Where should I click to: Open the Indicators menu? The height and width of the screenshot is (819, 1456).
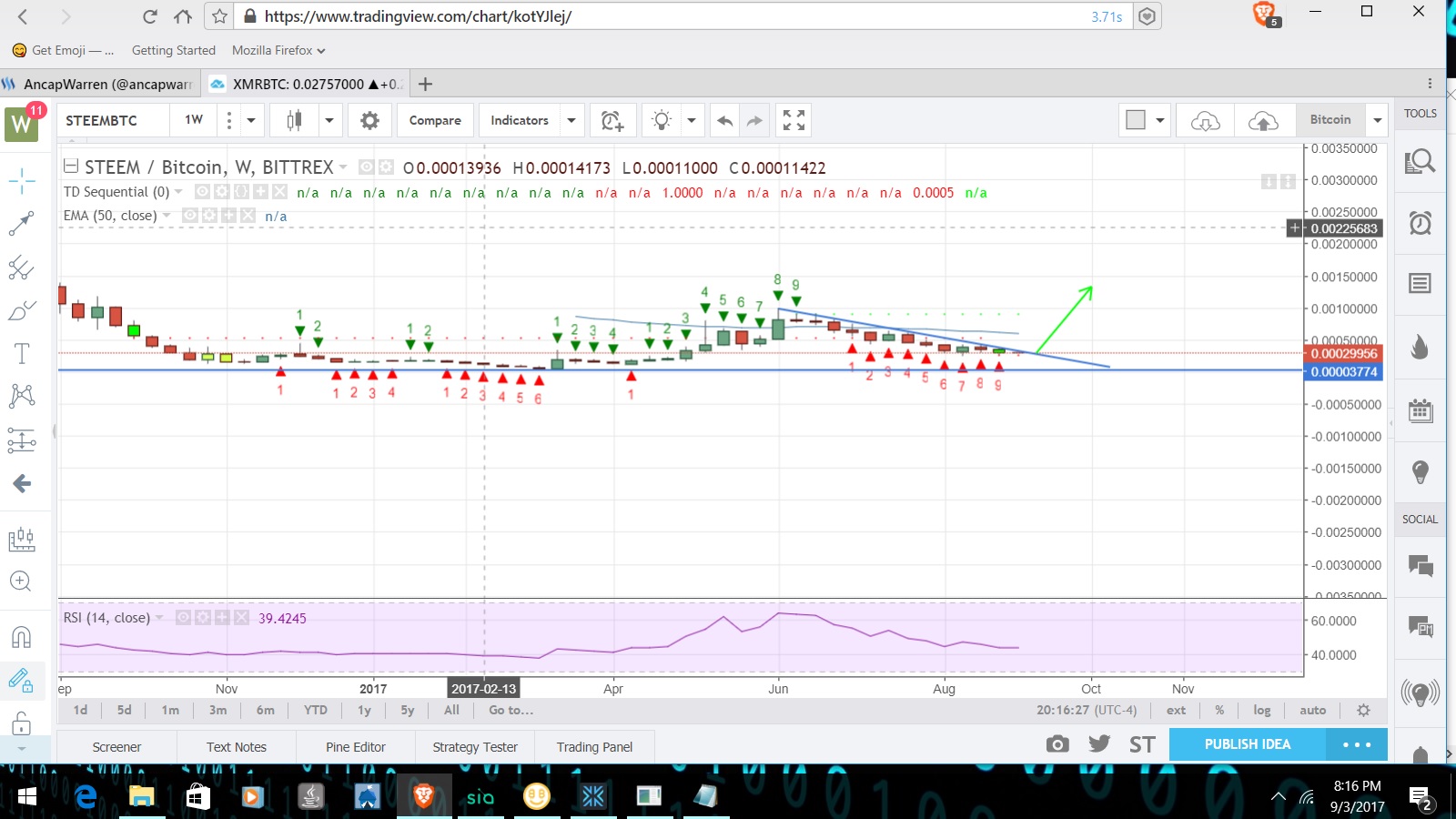(x=520, y=120)
